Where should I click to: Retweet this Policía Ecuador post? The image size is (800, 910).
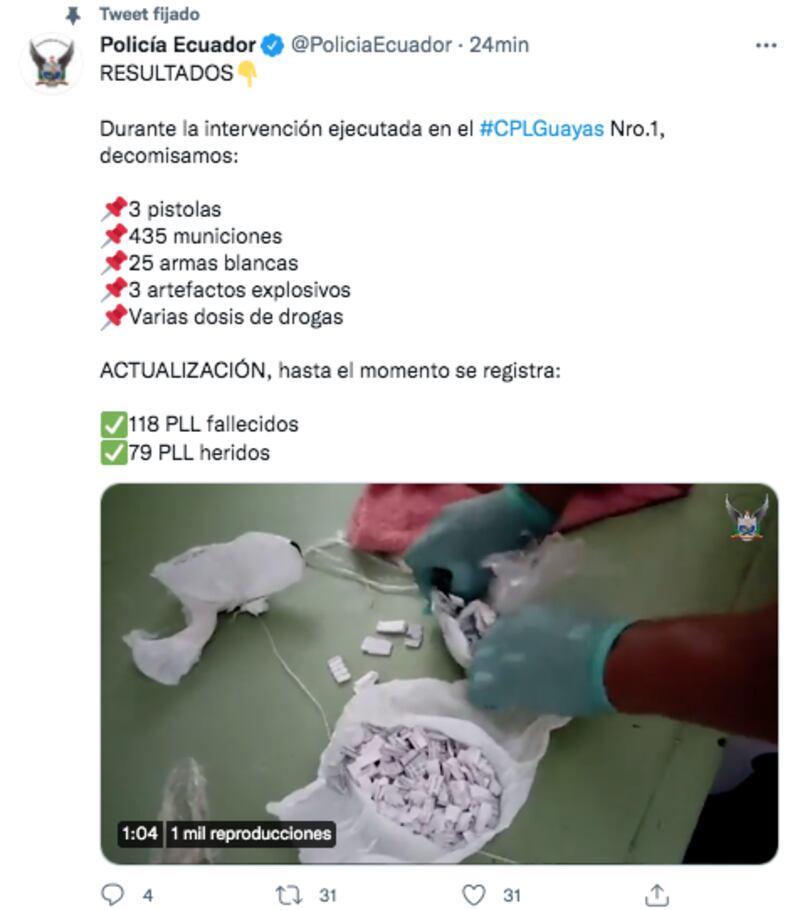pyautogui.click(x=289, y=895)
